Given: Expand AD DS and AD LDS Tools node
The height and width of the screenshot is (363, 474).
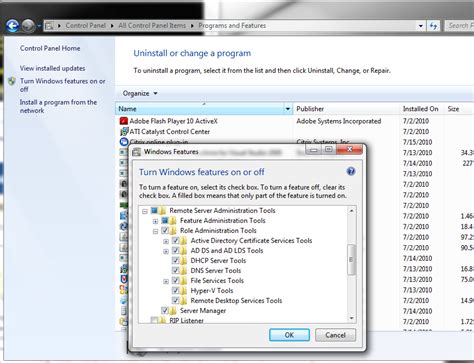Looking at the screenshot, I should 166,251.
